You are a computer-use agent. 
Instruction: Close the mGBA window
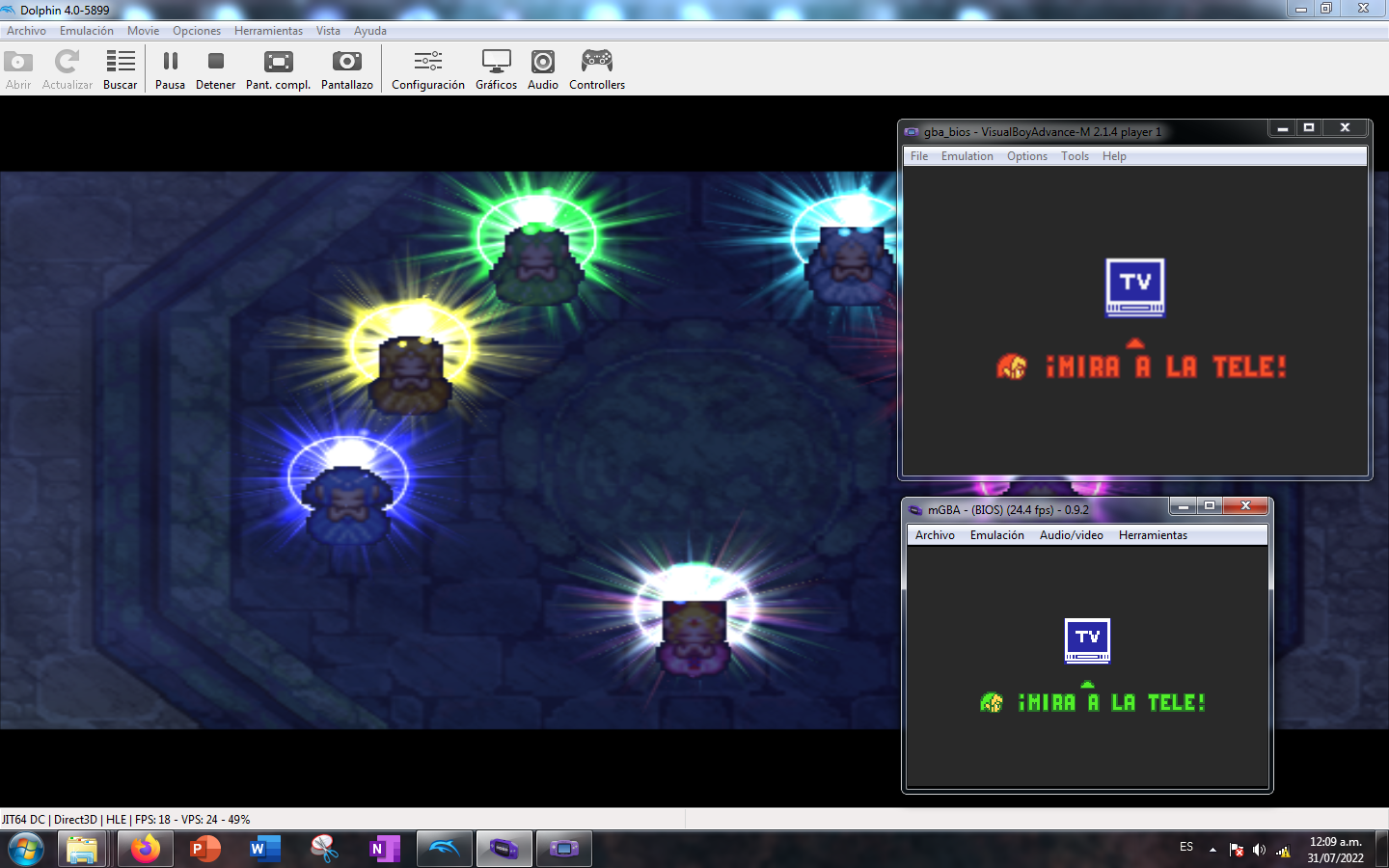click(x=1245, y=506)
